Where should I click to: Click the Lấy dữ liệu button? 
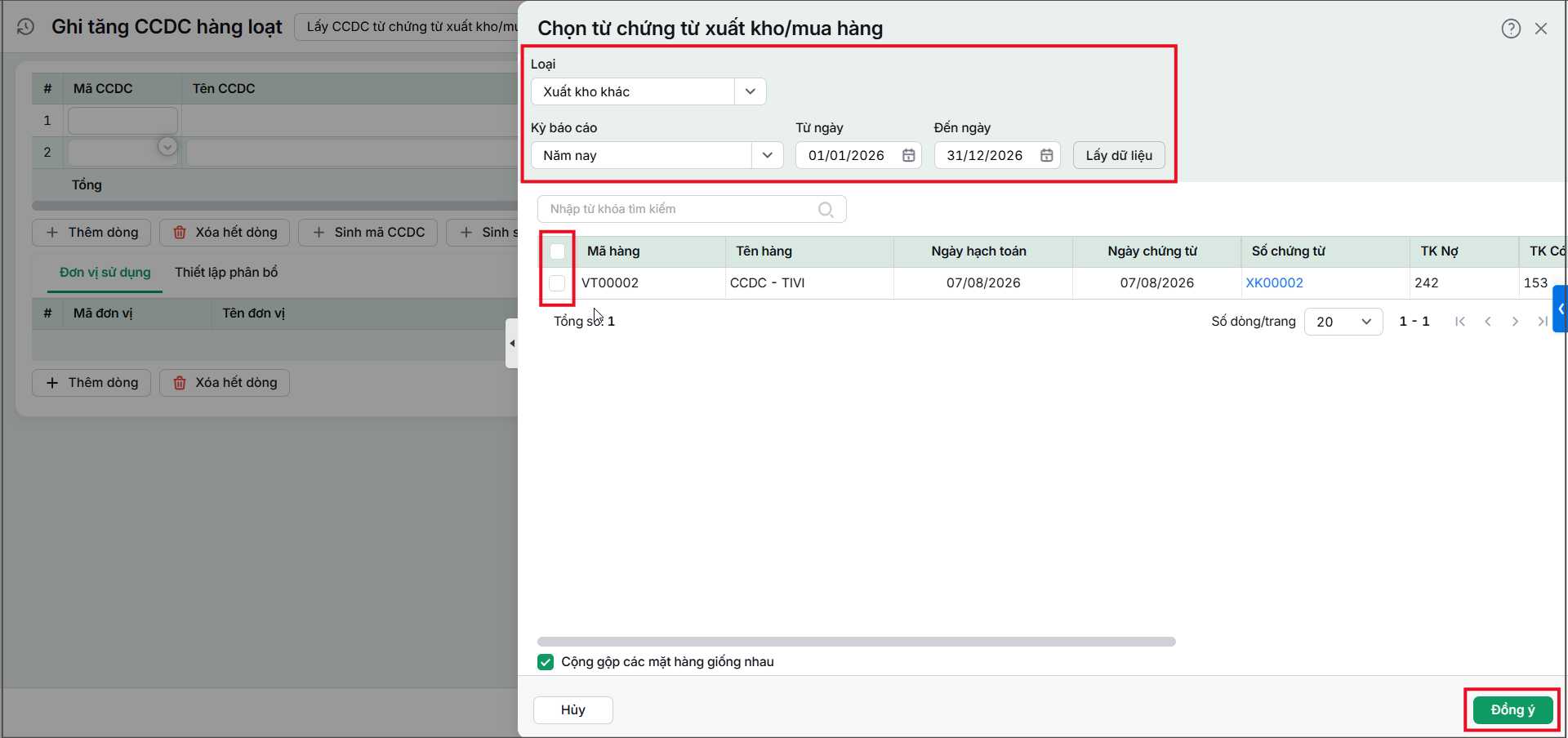(x=1119, y=155)
